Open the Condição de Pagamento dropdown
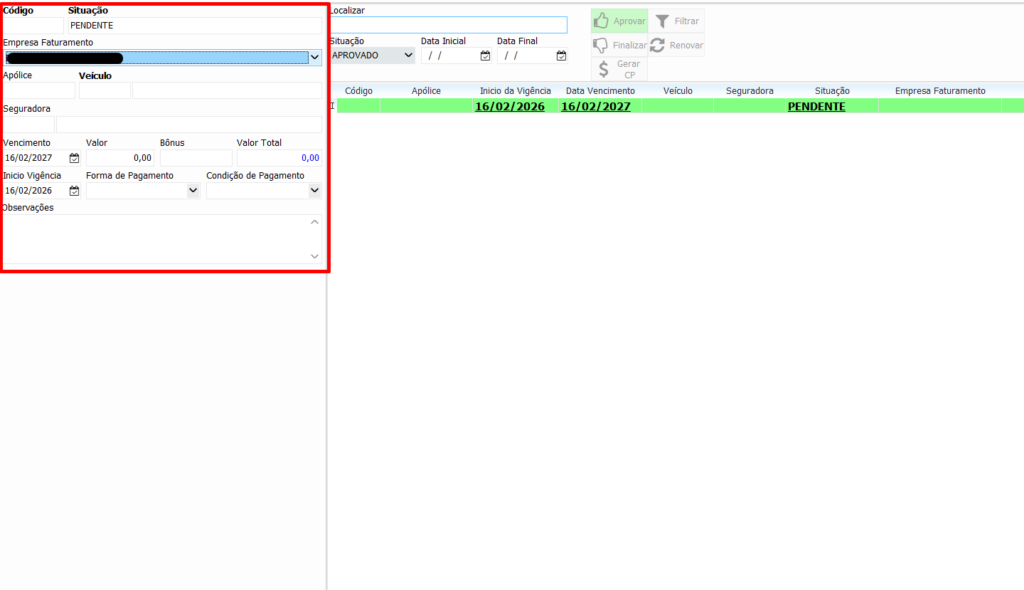Viewport: 1024px width, 590px height. (314, 190)
